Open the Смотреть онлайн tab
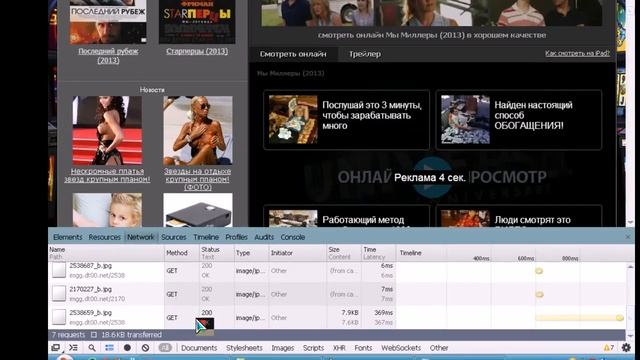The width and height of the screenshot is (640, 360). tap(293, 54)
